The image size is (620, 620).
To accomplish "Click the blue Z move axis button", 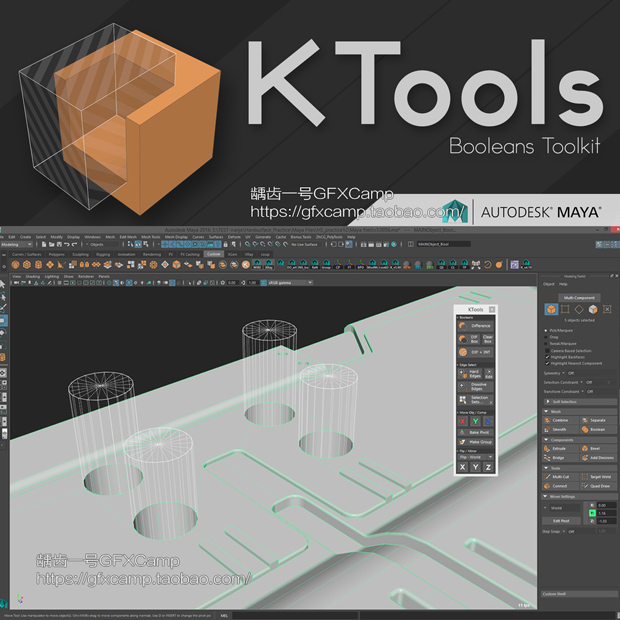I will (488, 422).
